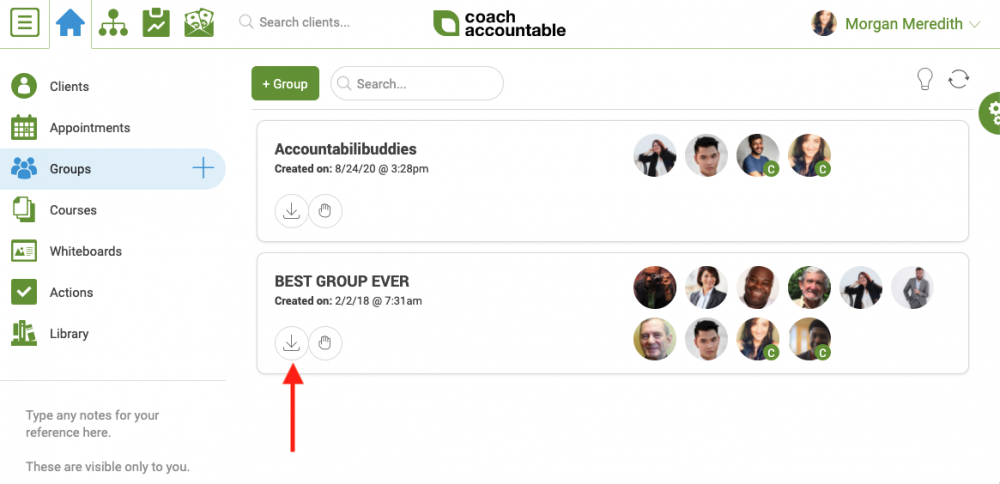Open the money envelope billing icon

[199, 23]
